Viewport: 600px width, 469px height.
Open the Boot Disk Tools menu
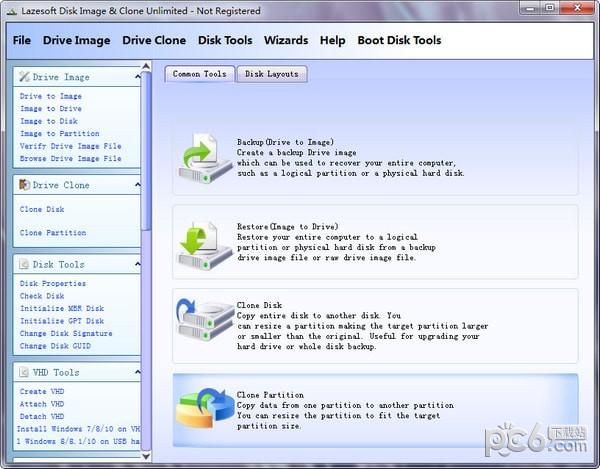(399, 40)
